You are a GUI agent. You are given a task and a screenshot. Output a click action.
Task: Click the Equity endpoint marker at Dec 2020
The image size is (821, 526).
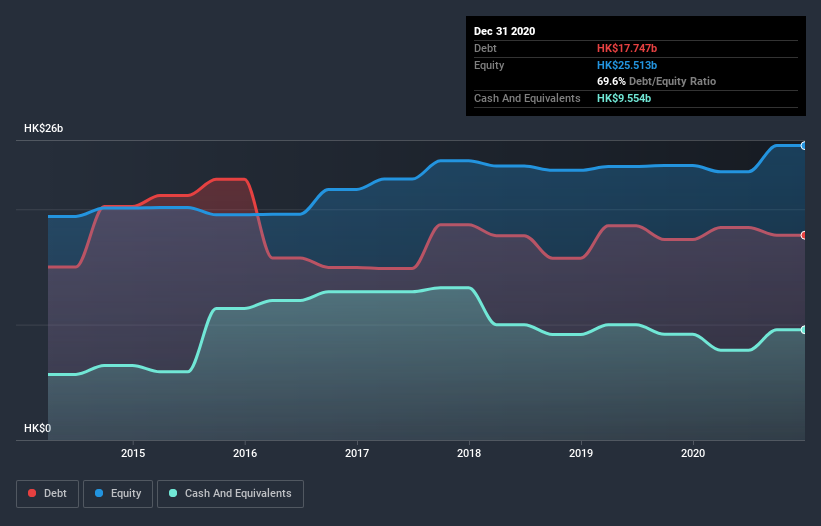pyautogui.click(x=804, y=146)
